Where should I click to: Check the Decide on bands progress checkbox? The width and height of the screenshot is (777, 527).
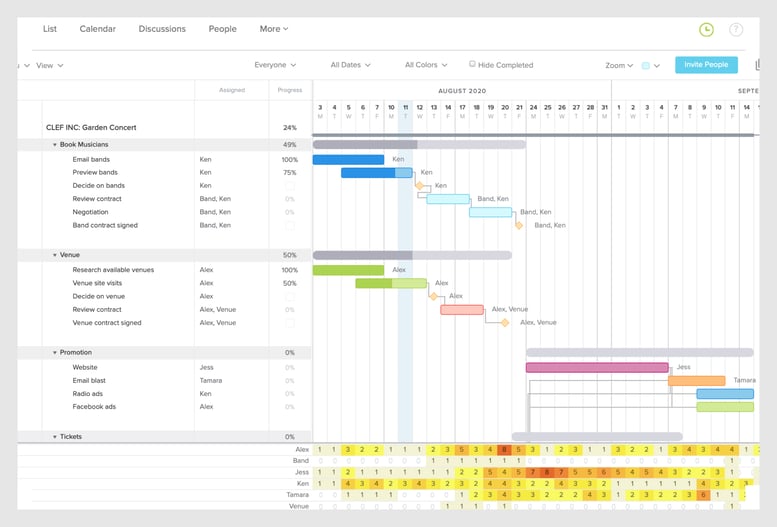click(x=290, y=186)
